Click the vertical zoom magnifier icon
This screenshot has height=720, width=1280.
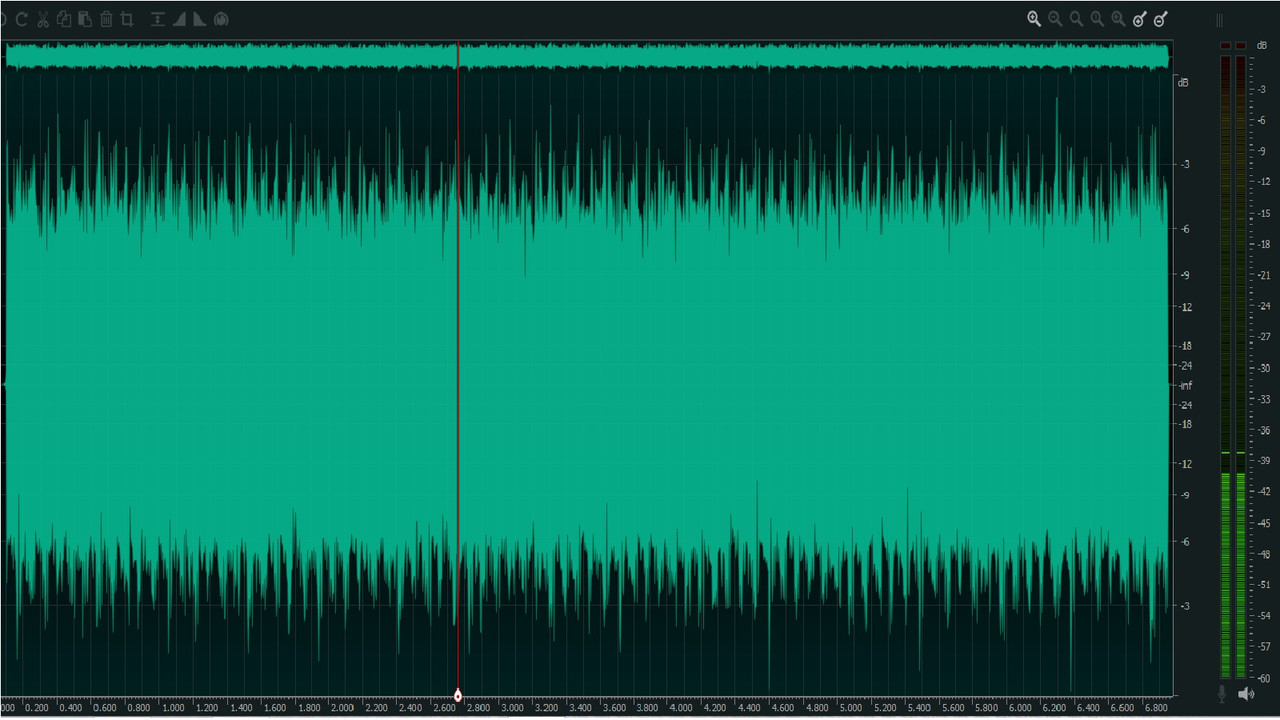tap(1097, 19)
